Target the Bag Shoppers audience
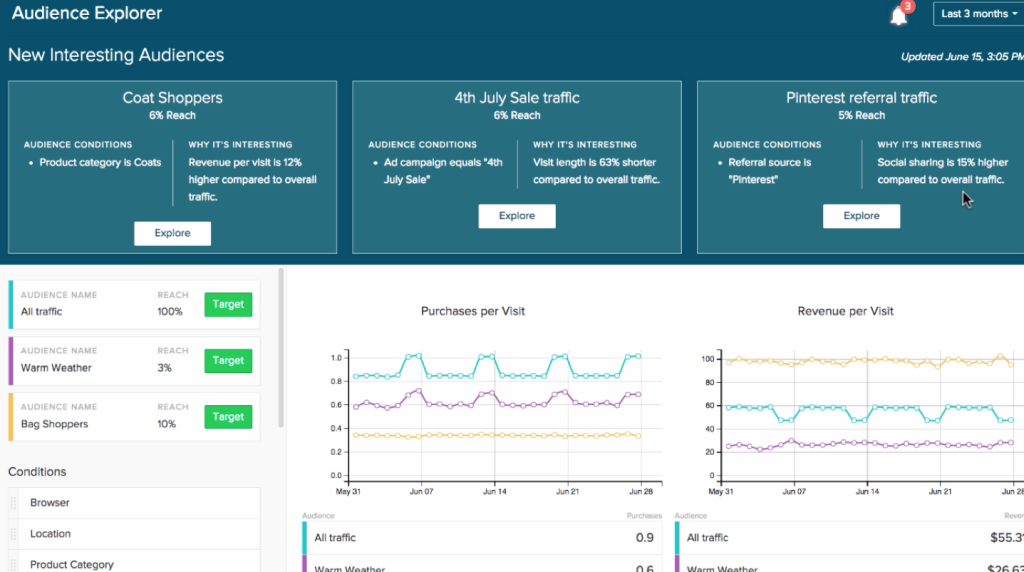Screen dimensions: 1024x572 pyautogui.click(x=228, y=417)
